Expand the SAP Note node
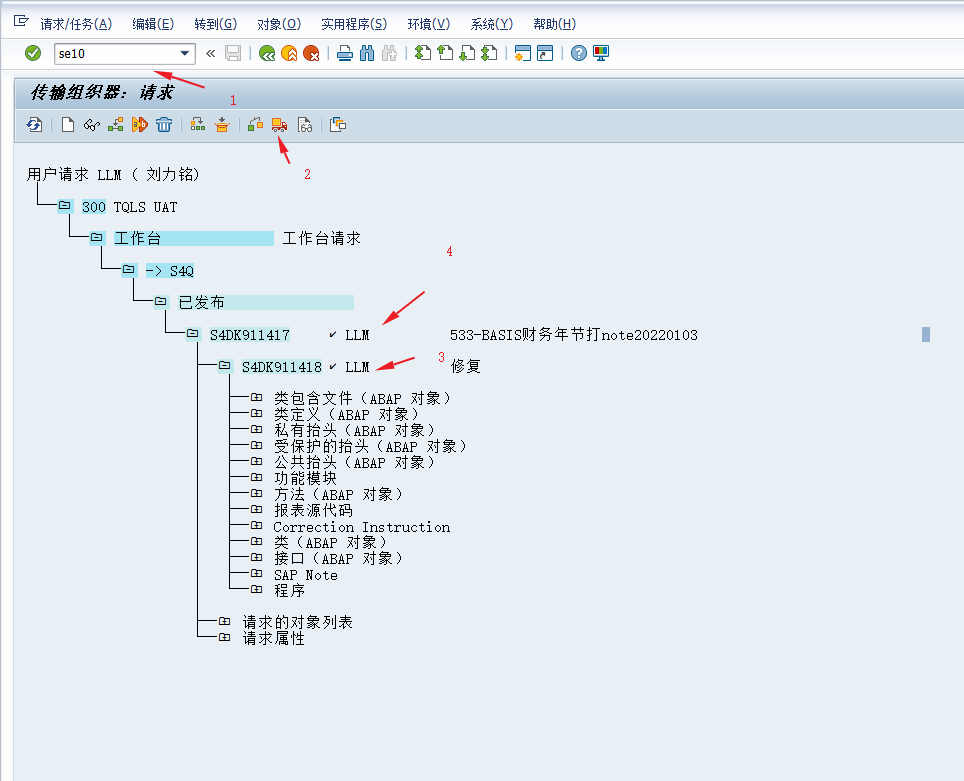964x781 pixels. (x=257, y=574)
